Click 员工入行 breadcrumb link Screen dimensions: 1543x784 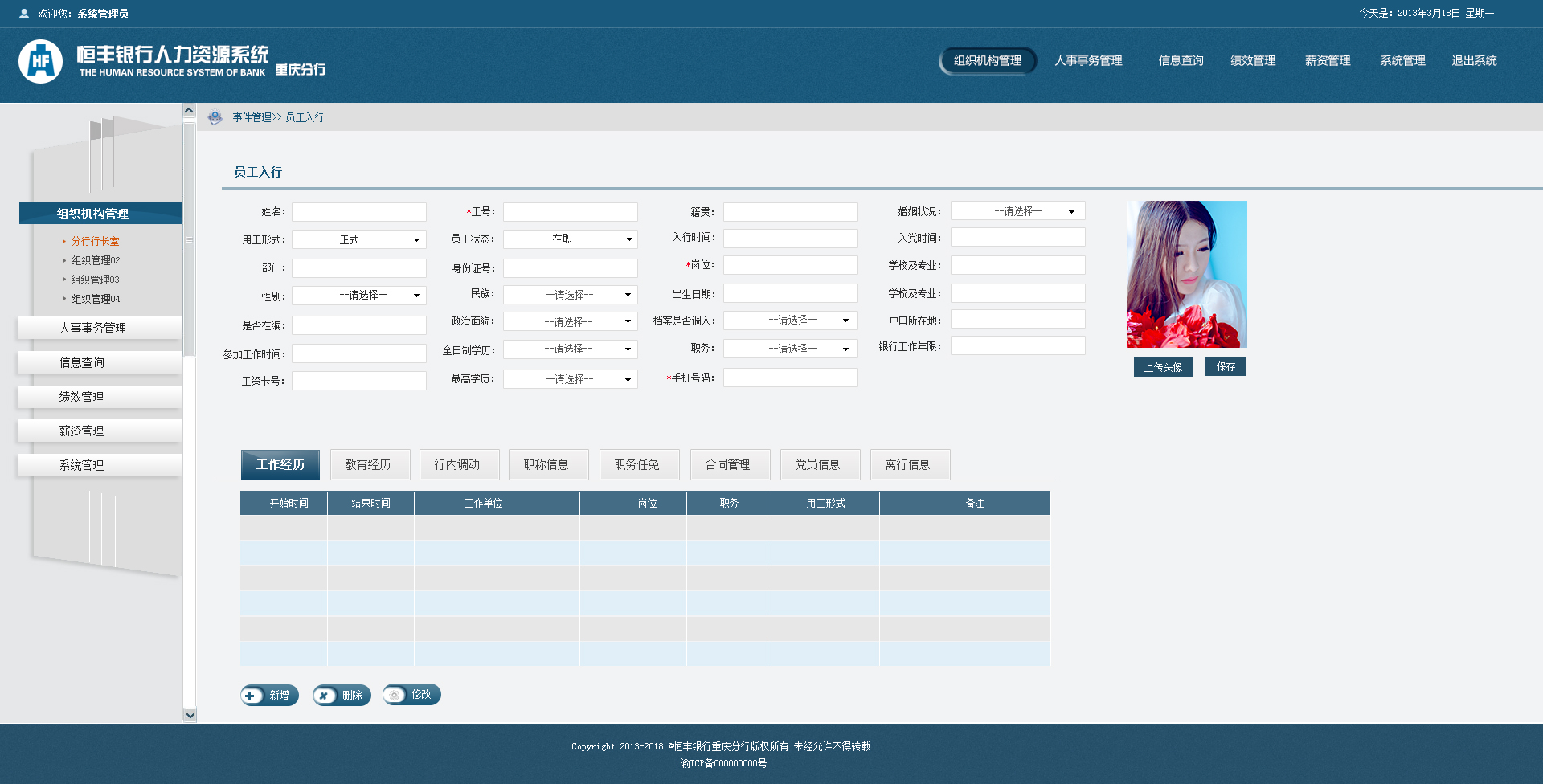click(305, 117)
